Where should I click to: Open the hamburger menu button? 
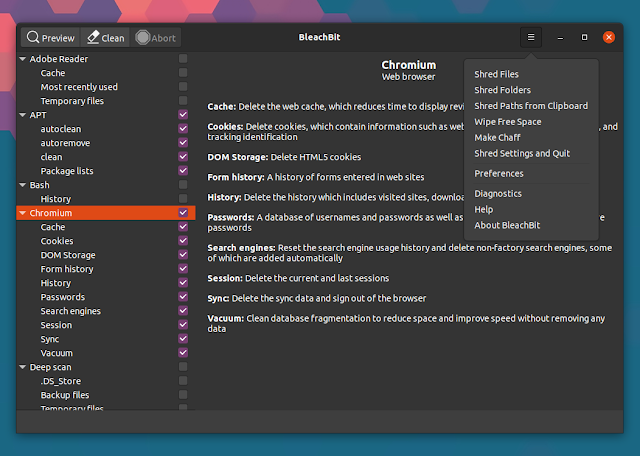pos(531,37)
